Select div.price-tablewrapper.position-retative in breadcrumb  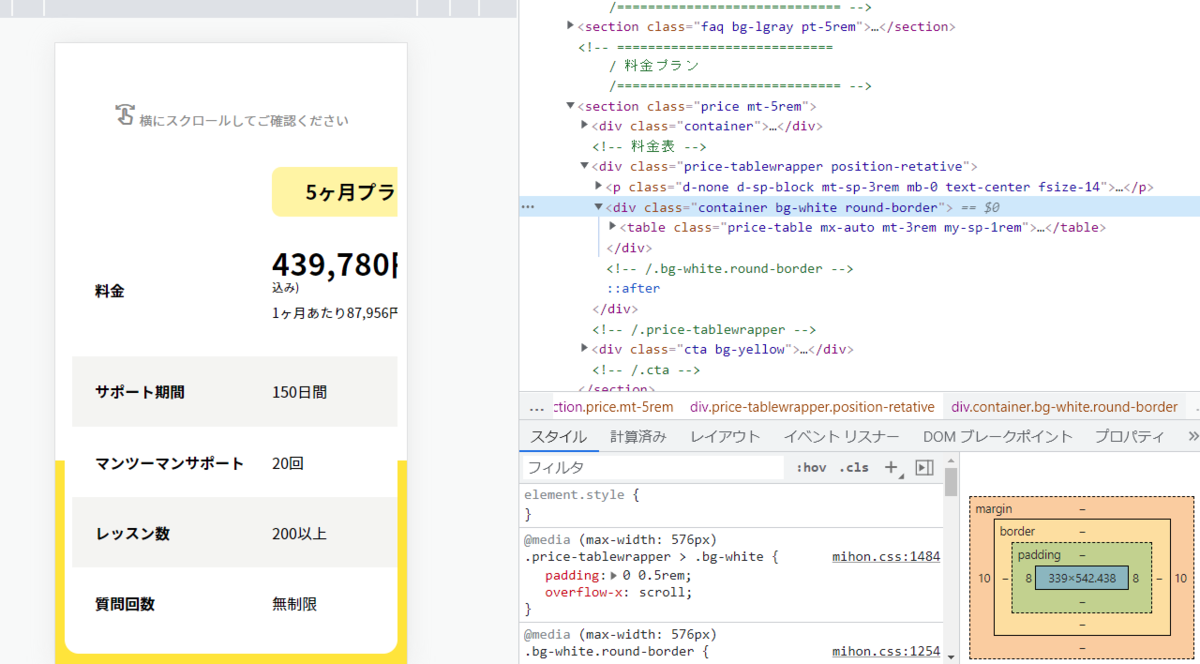coord(811,407)
